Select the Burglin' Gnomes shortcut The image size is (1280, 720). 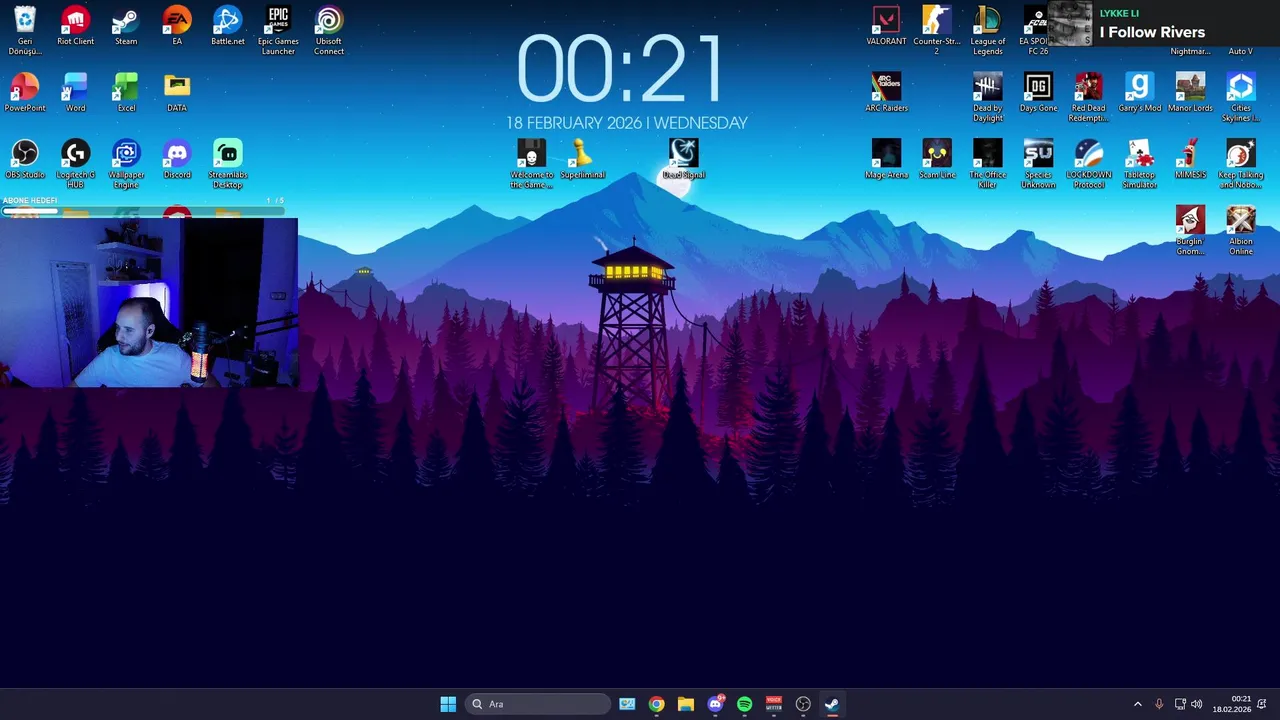[1190, 230]
